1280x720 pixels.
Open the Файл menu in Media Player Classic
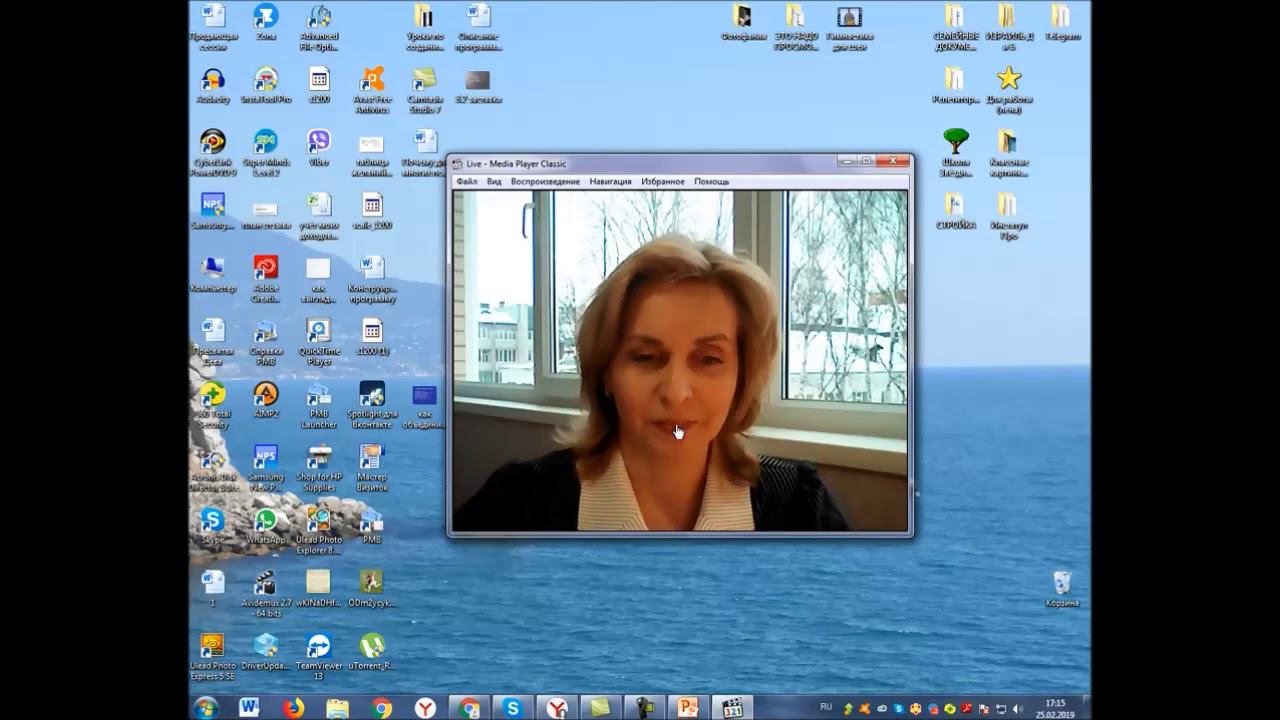[x=466, y=182]
